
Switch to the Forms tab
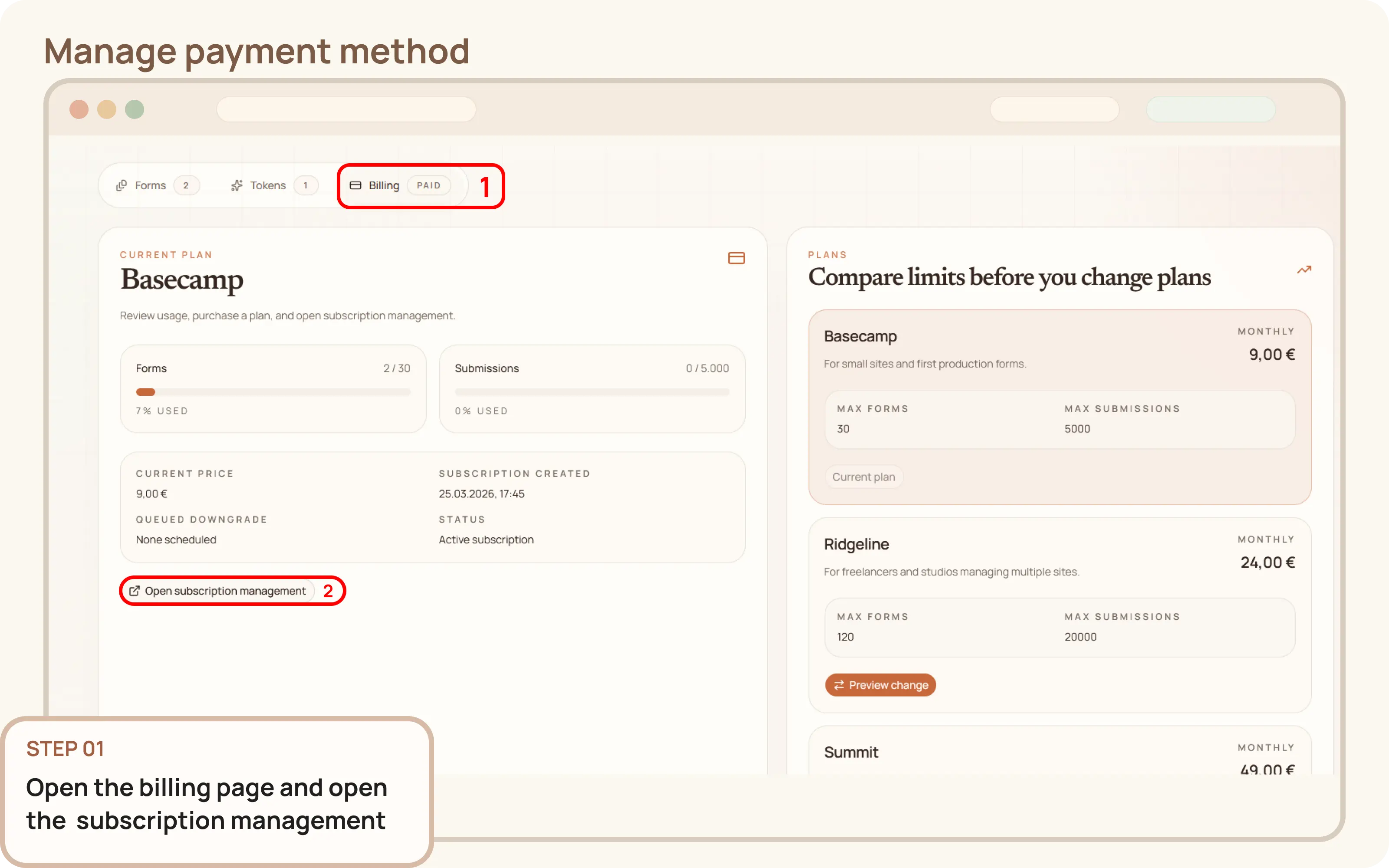[150, 185]
